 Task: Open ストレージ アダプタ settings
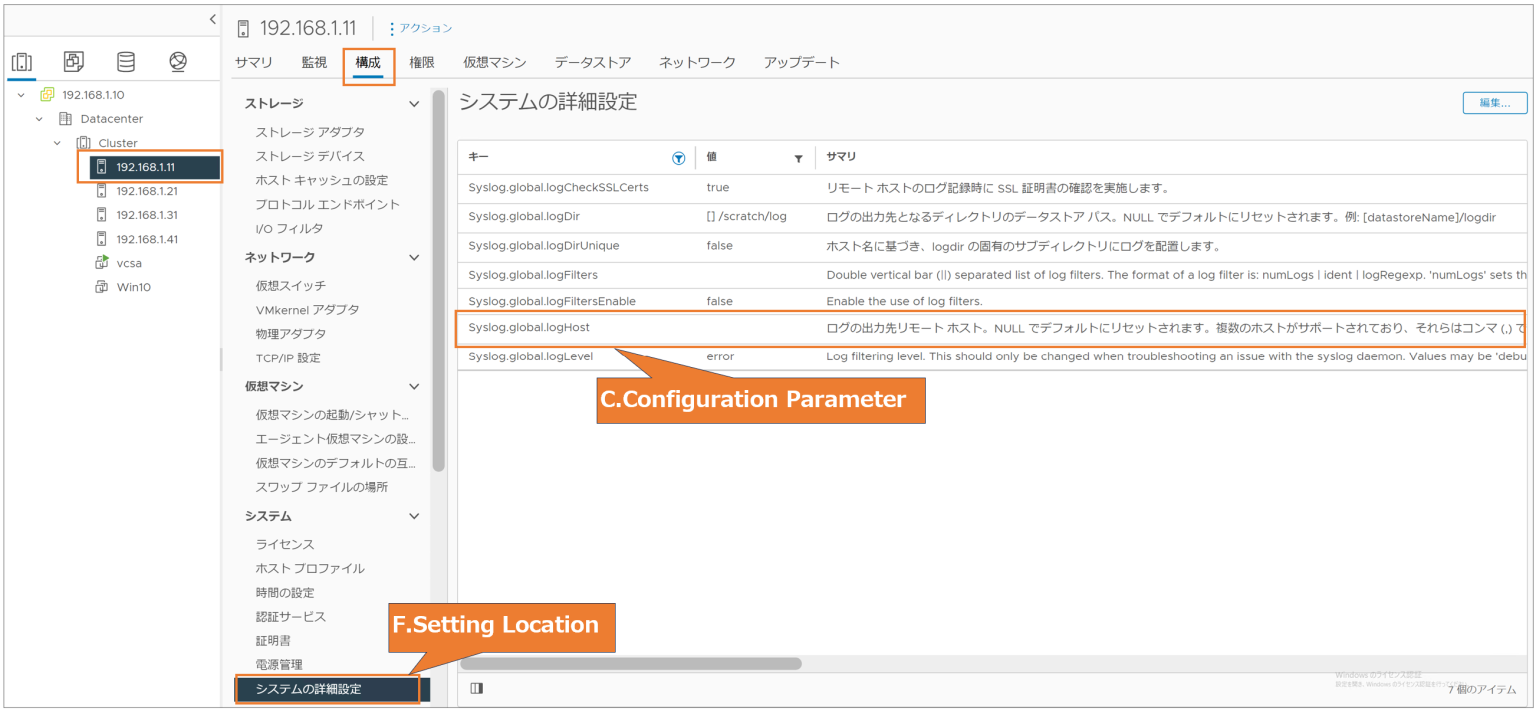[310, 132]
